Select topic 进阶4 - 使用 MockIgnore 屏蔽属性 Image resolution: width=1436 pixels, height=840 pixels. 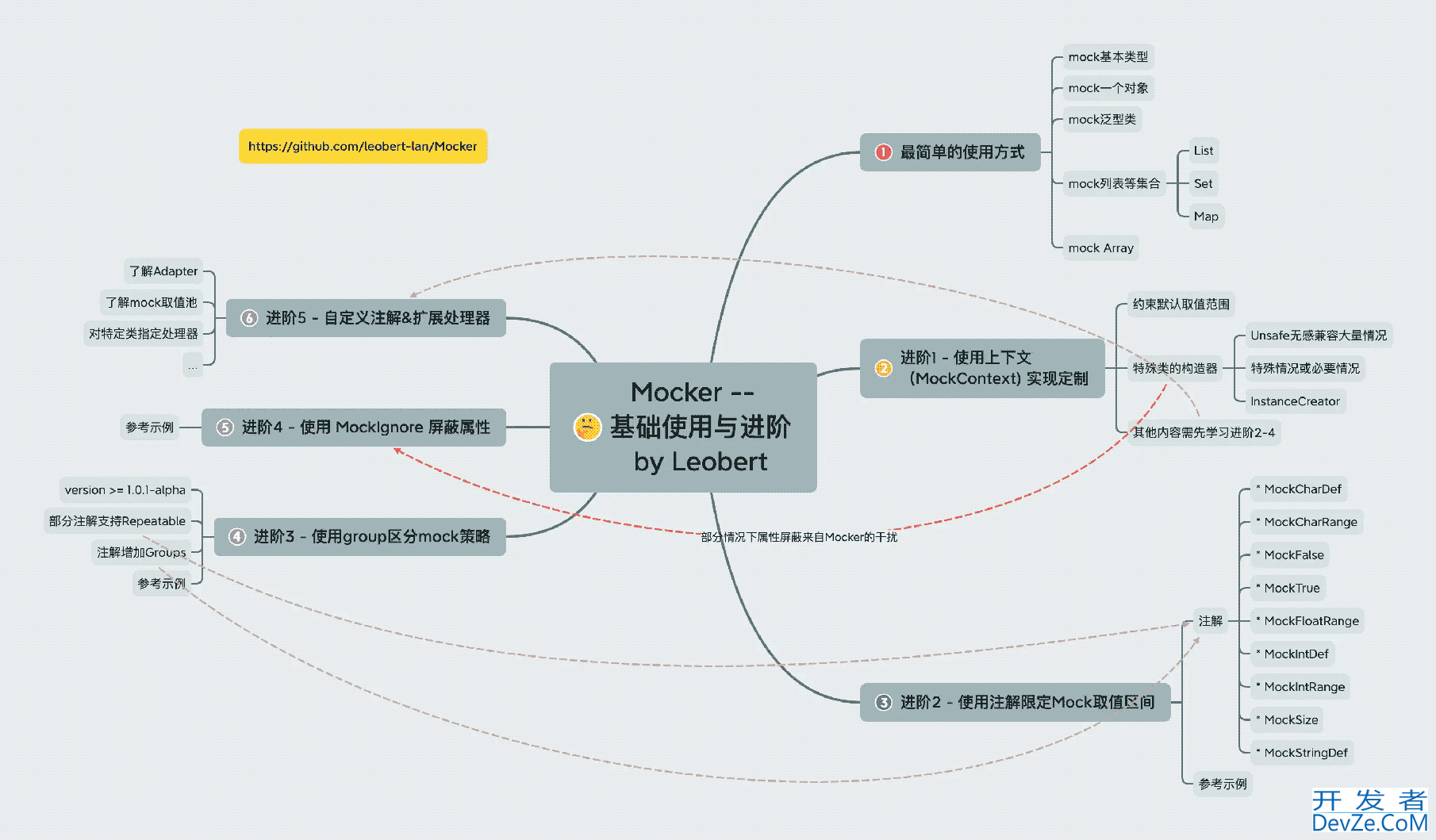click(354, 427)
